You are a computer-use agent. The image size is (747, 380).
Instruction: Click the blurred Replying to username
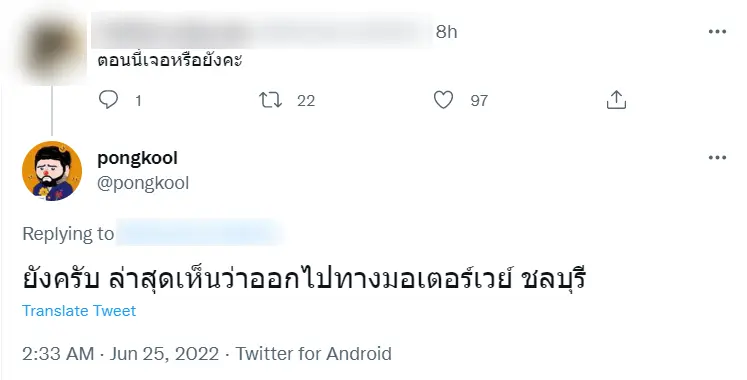[198, 233]
